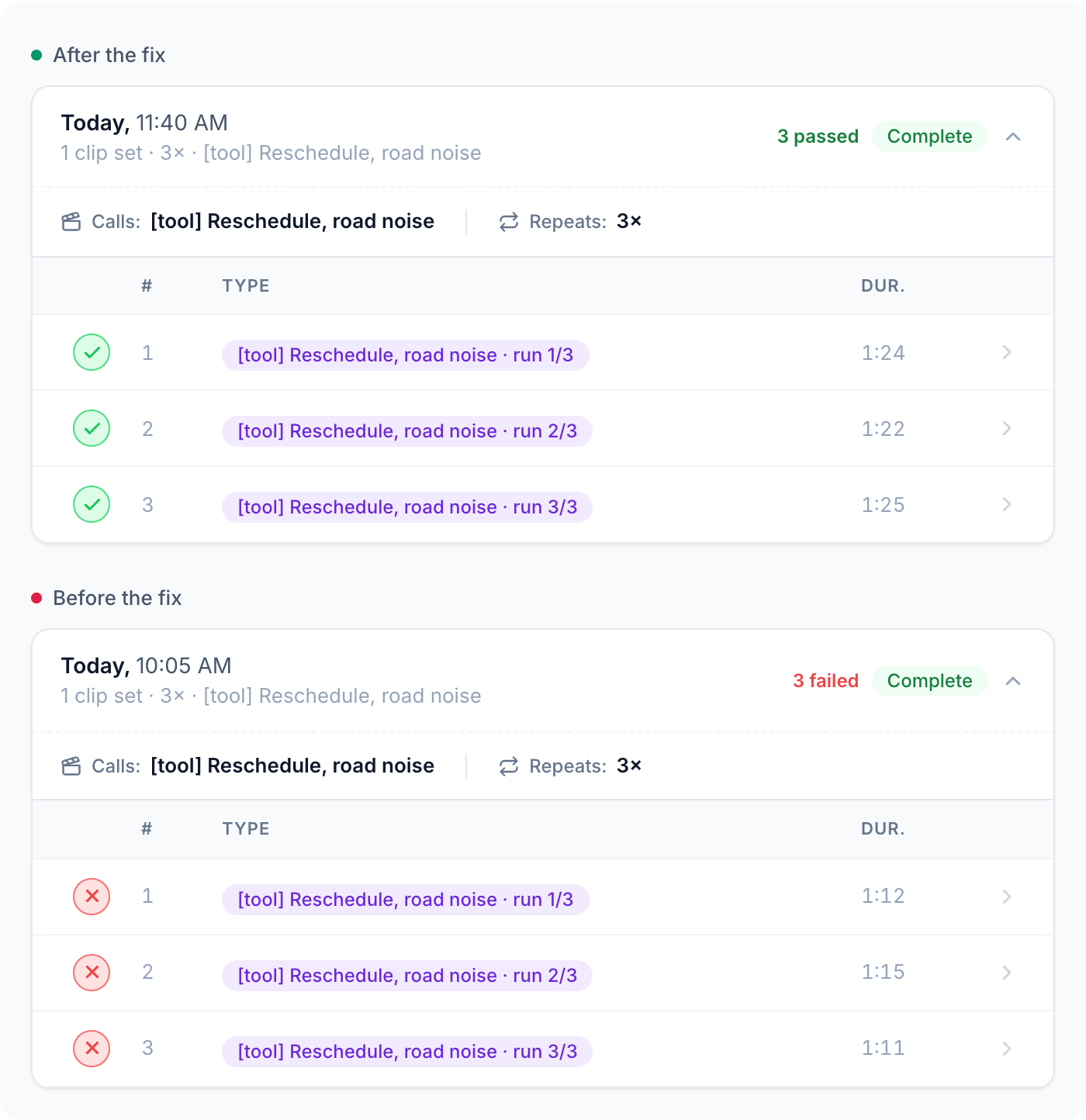Click the green check icon for 11:40 AM run 1/3
Screen dimensions: 1086x1120
click(92, 352)
